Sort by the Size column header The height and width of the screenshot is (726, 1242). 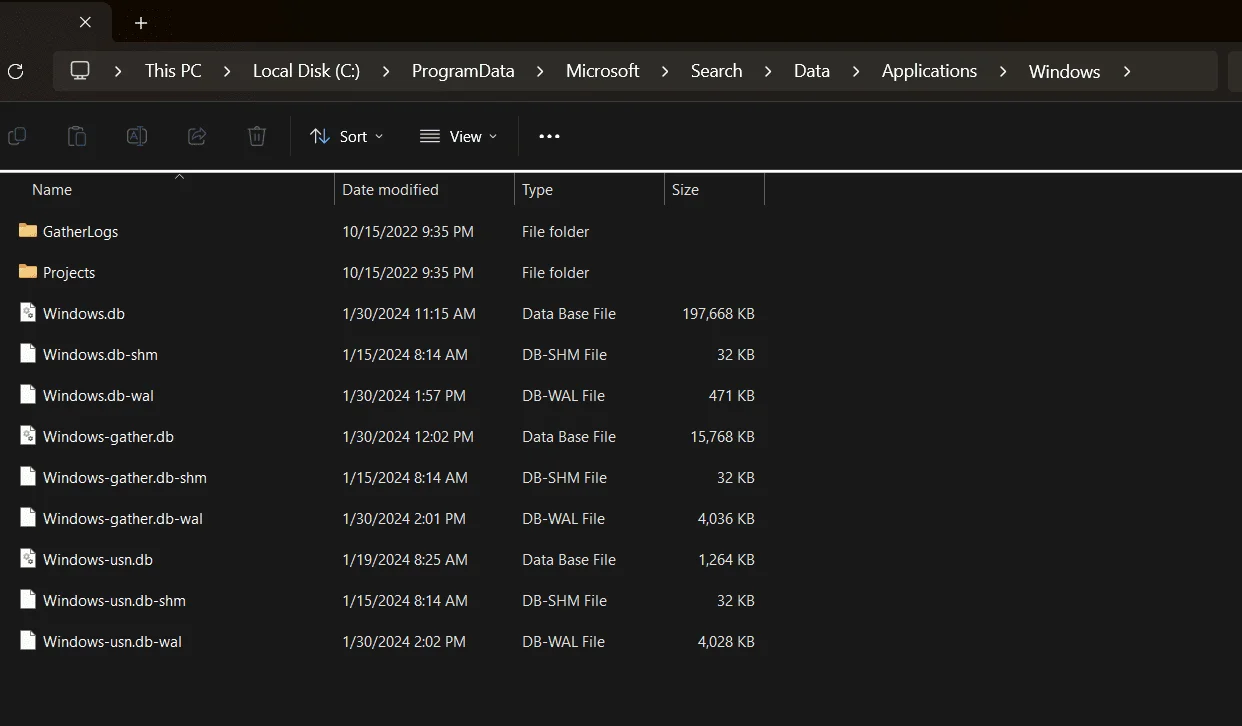point(685,189)
